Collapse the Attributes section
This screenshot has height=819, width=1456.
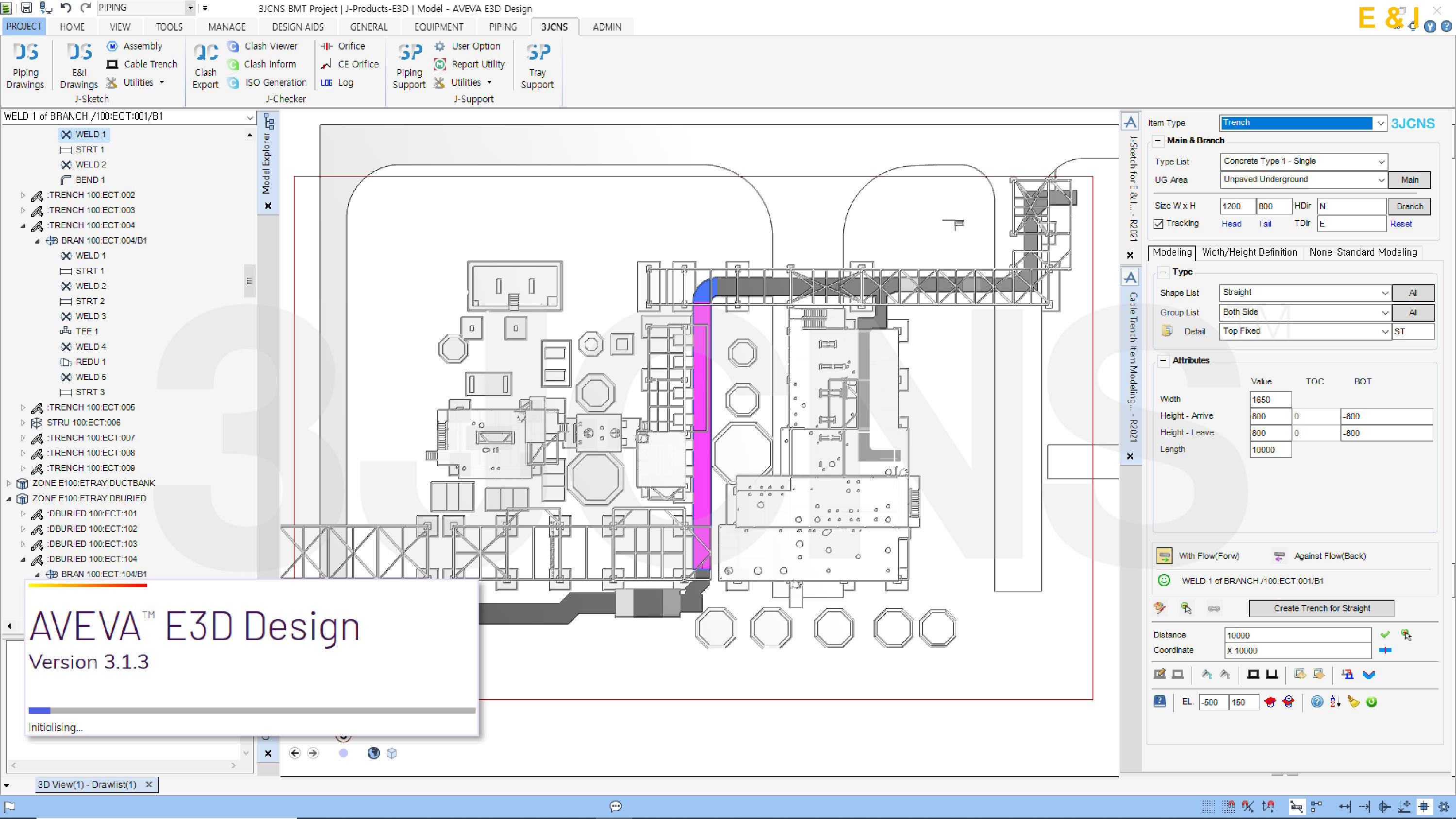(1163, 360)
